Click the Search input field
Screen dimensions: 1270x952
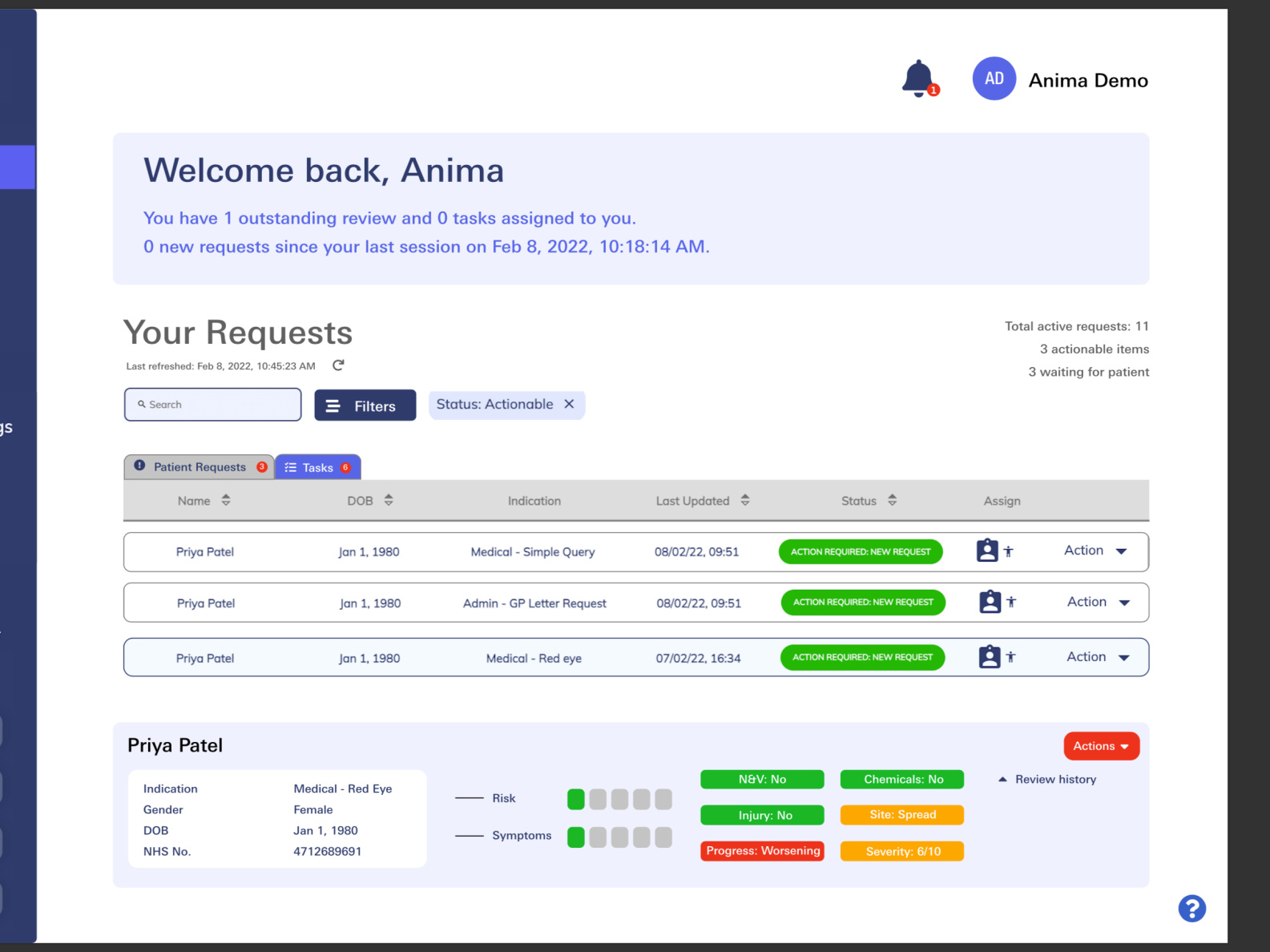tap(213, 405)
